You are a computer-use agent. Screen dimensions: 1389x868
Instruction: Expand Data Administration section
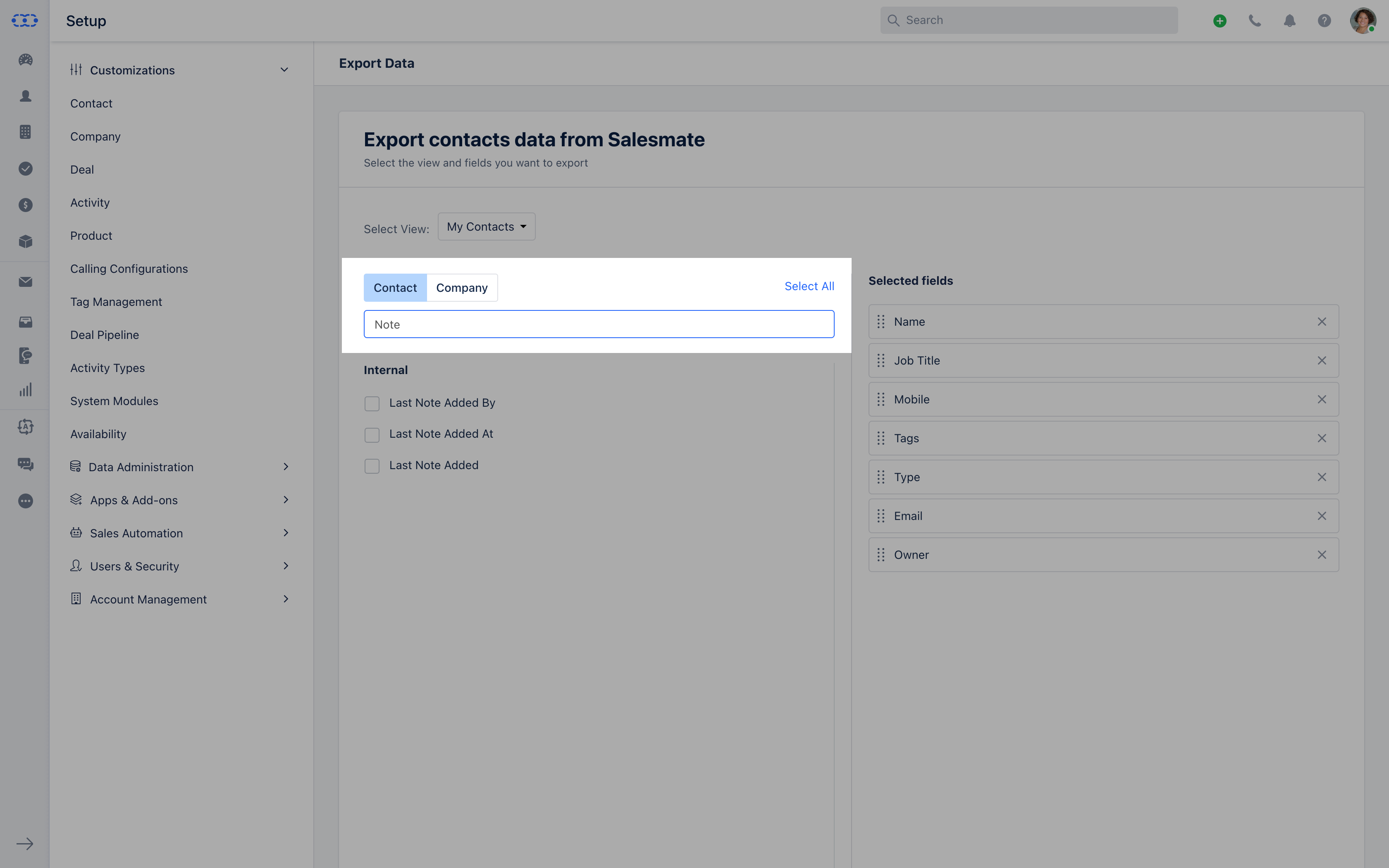tap(286, 467)
